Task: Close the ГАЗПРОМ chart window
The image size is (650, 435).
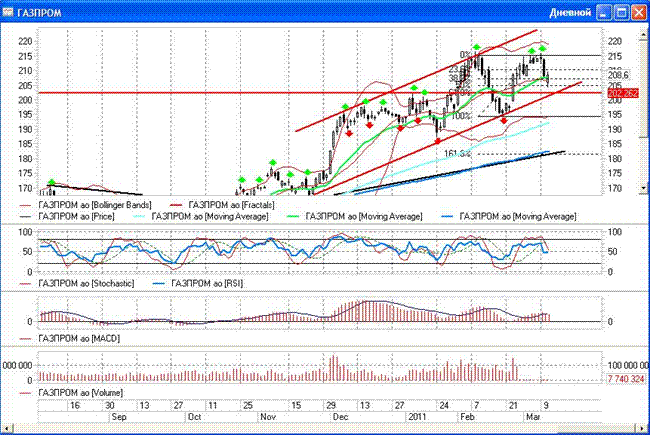Action: (x=639, y=12)
